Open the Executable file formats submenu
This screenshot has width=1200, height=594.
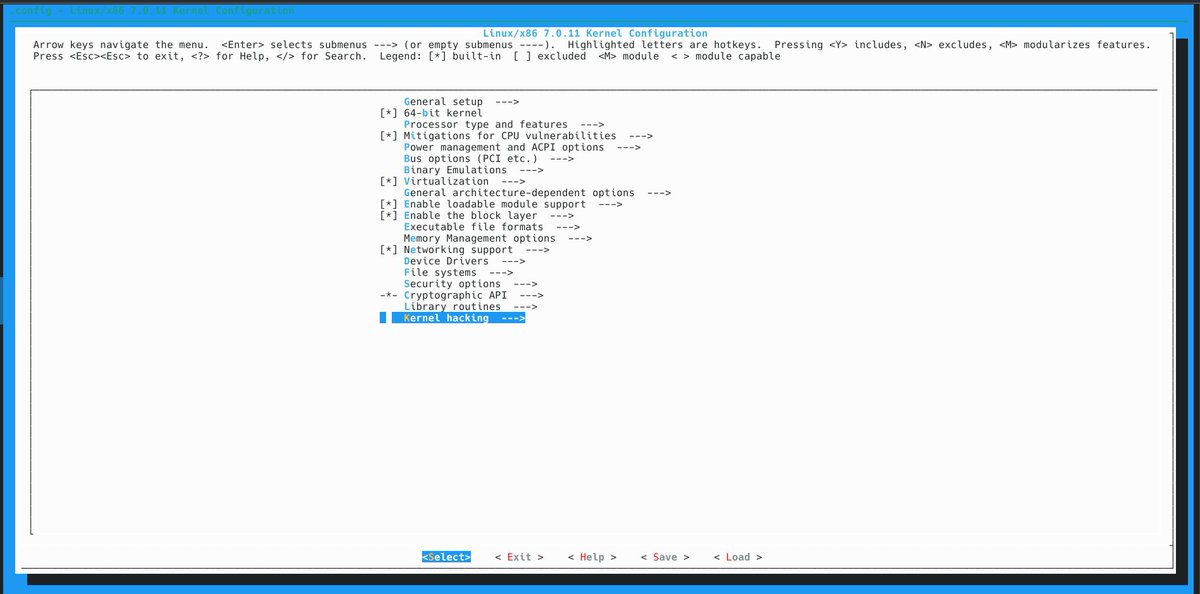point(492,227)
